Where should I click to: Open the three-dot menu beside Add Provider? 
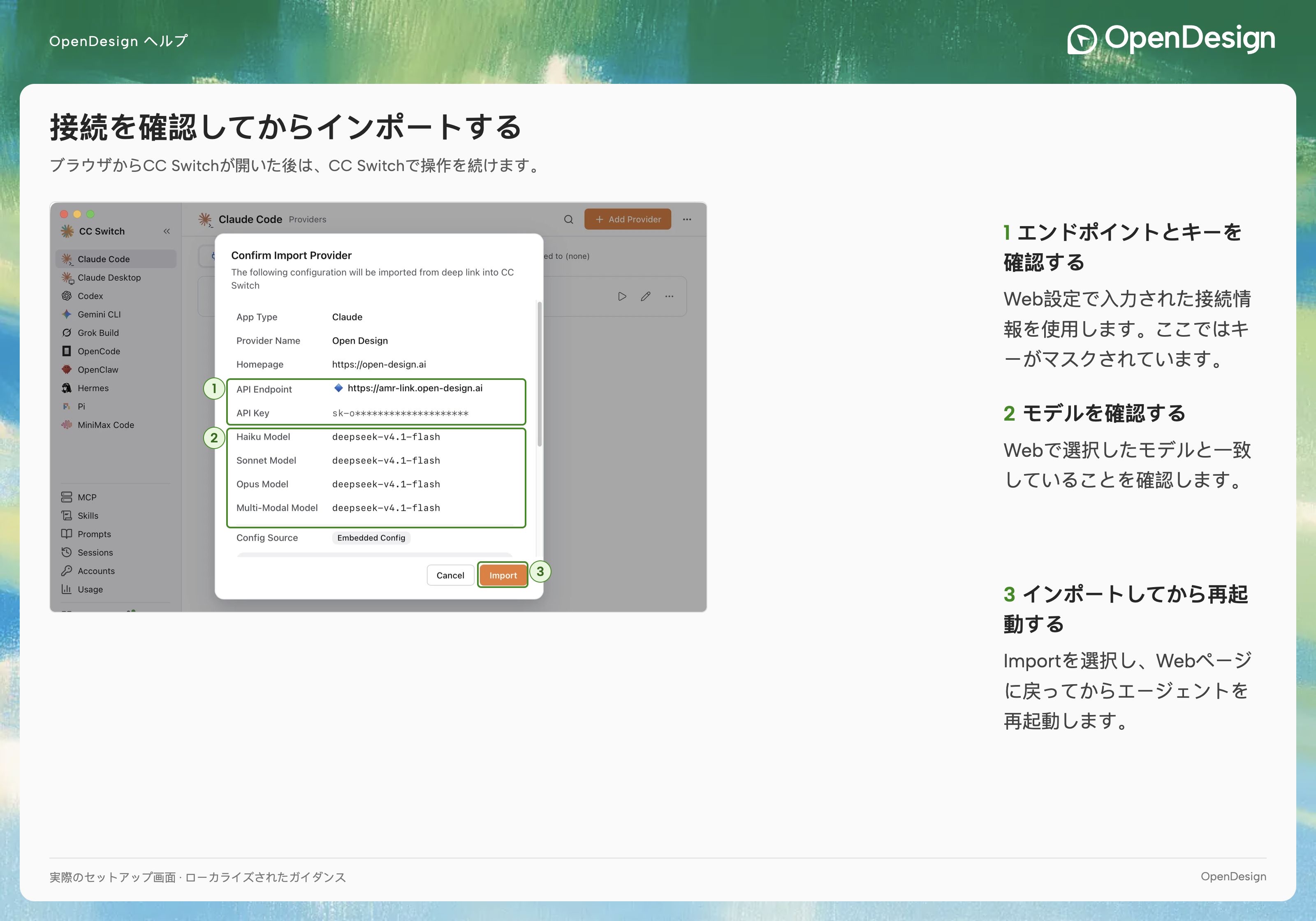click(x=687, y=219)
